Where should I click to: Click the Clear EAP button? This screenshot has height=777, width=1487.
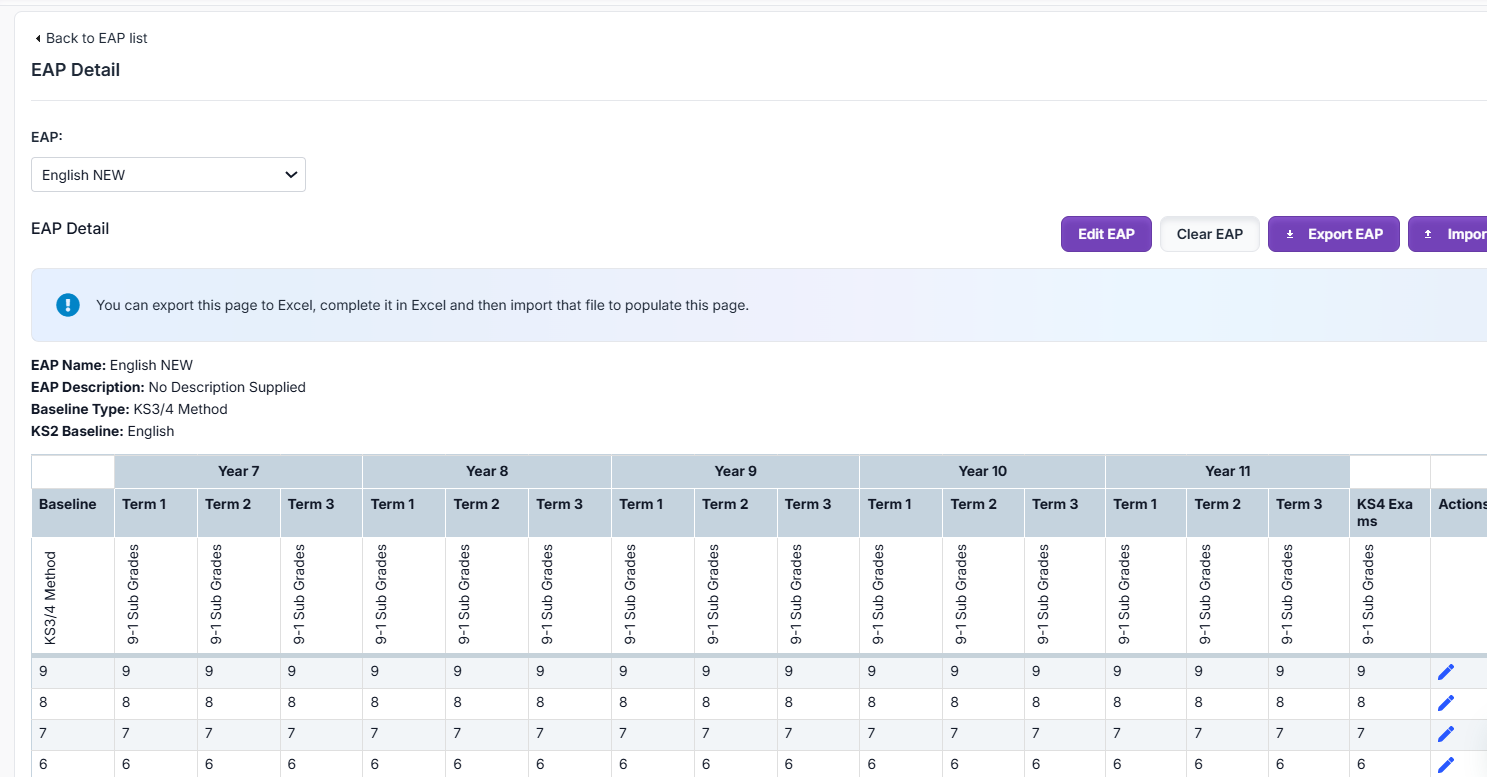coord(1210,234)
